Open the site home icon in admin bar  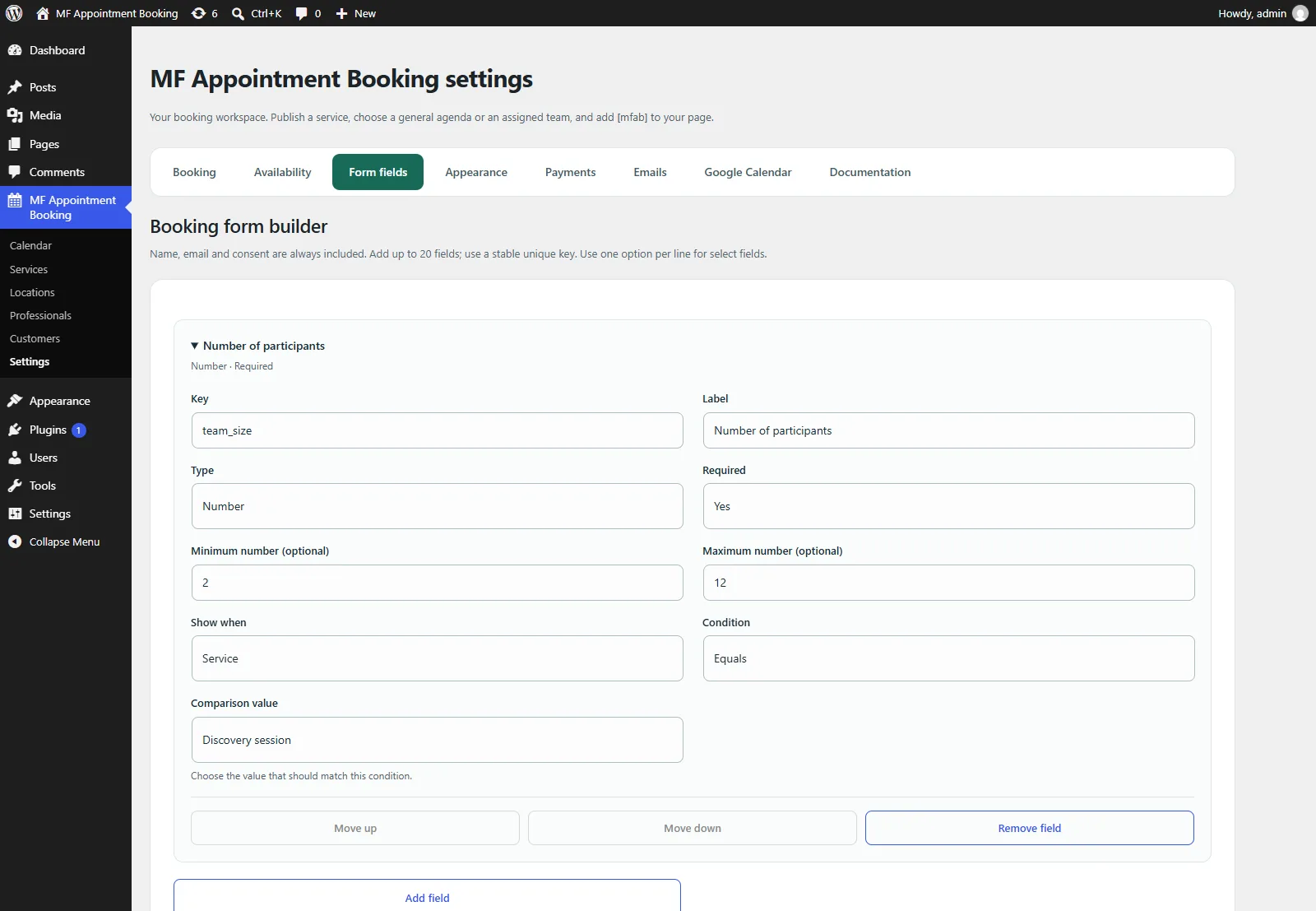coord(43,13)
